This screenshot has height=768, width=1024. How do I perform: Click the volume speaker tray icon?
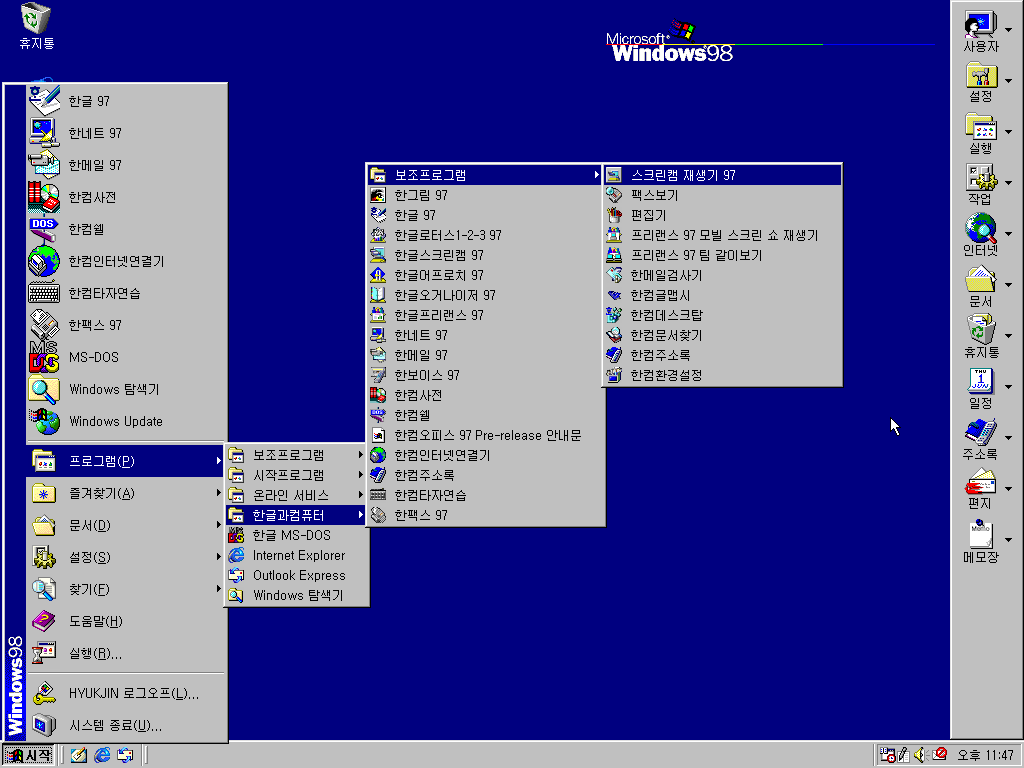[921, 755]
